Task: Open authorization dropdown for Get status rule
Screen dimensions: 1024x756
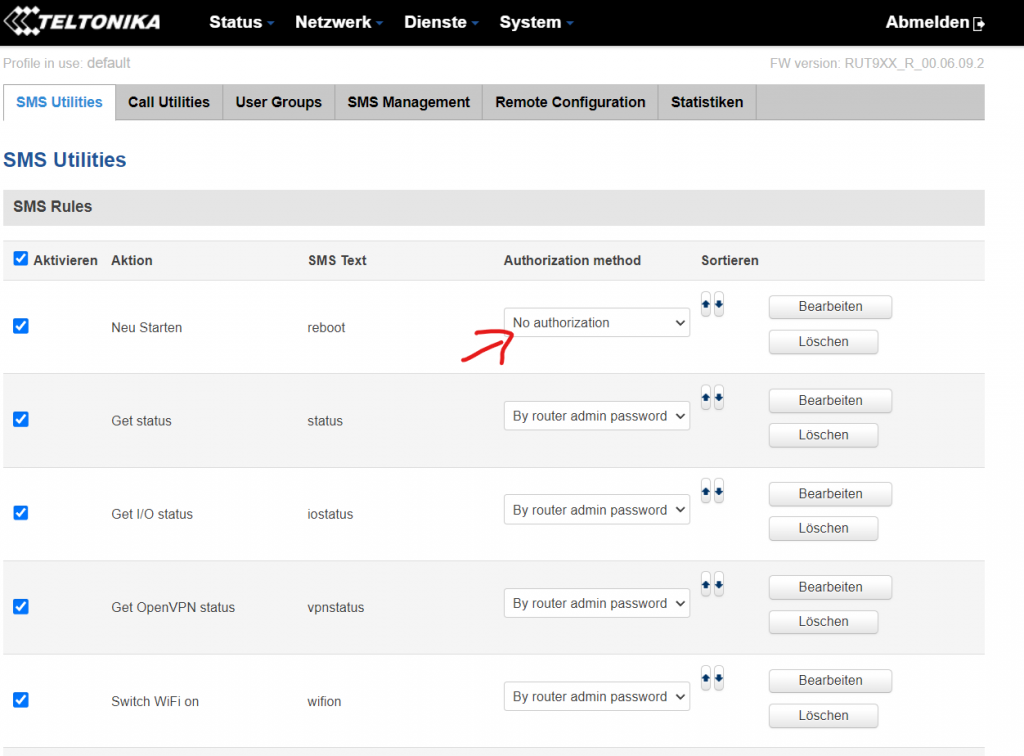Action: pyautogui.click(x=596, y=416)
